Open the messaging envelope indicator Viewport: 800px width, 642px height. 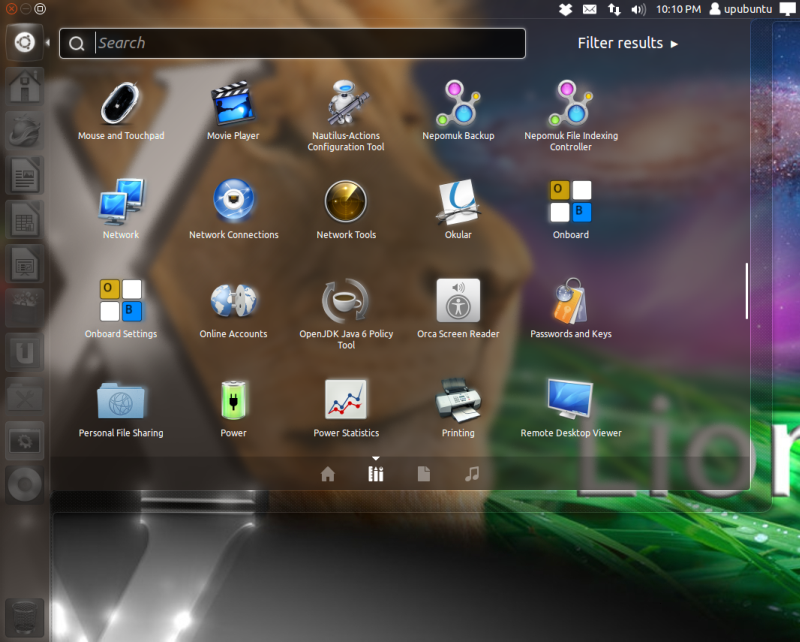[590, 9]
